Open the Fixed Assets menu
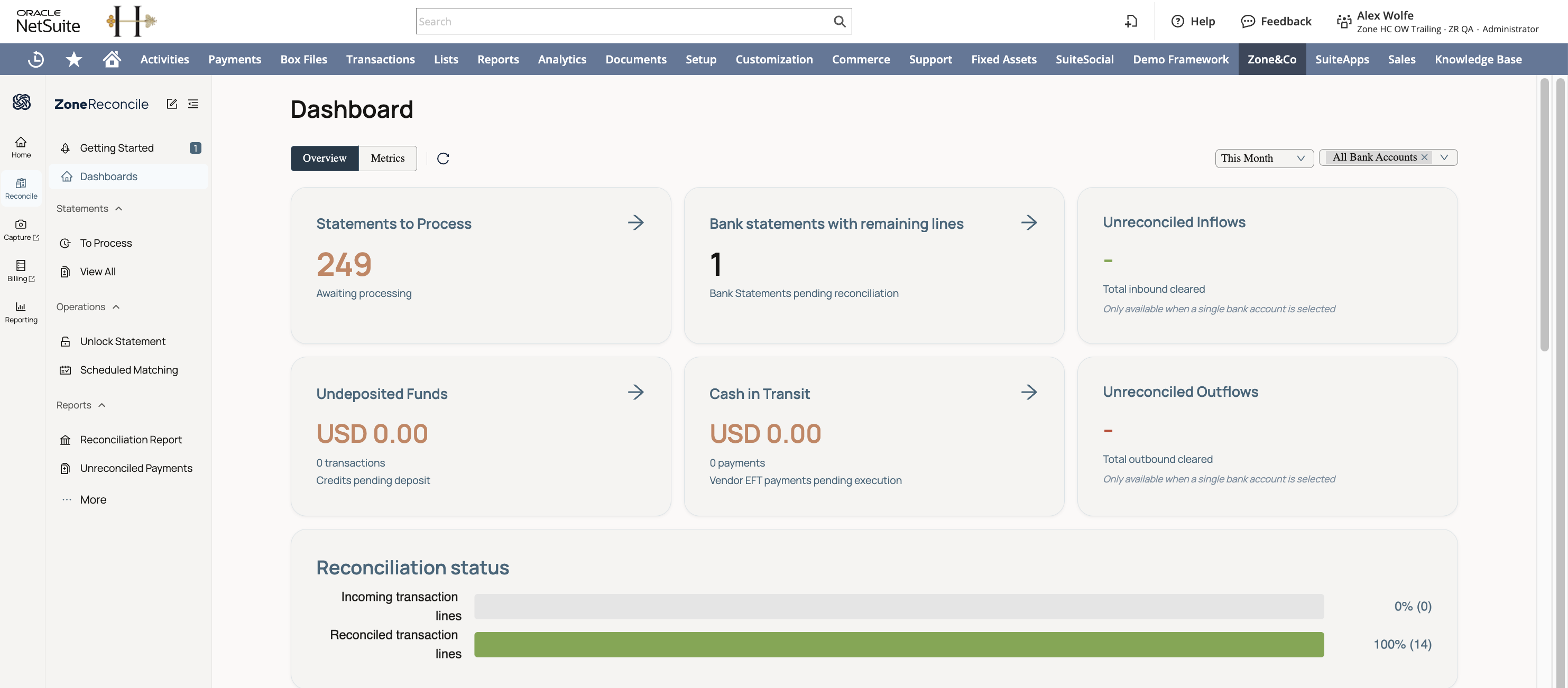The height and width of the screenshot is (688, 1568). [1004, 59]
